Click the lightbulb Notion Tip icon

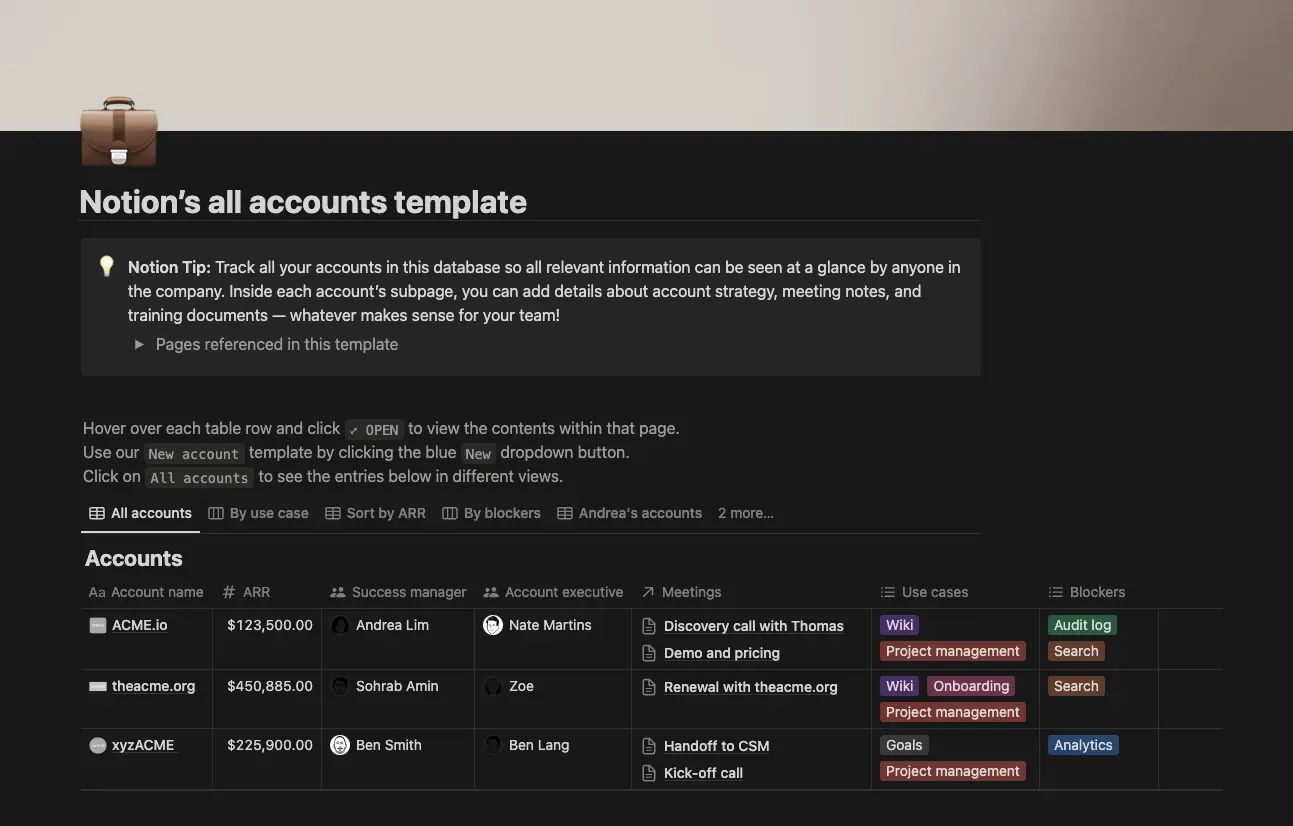107,266
